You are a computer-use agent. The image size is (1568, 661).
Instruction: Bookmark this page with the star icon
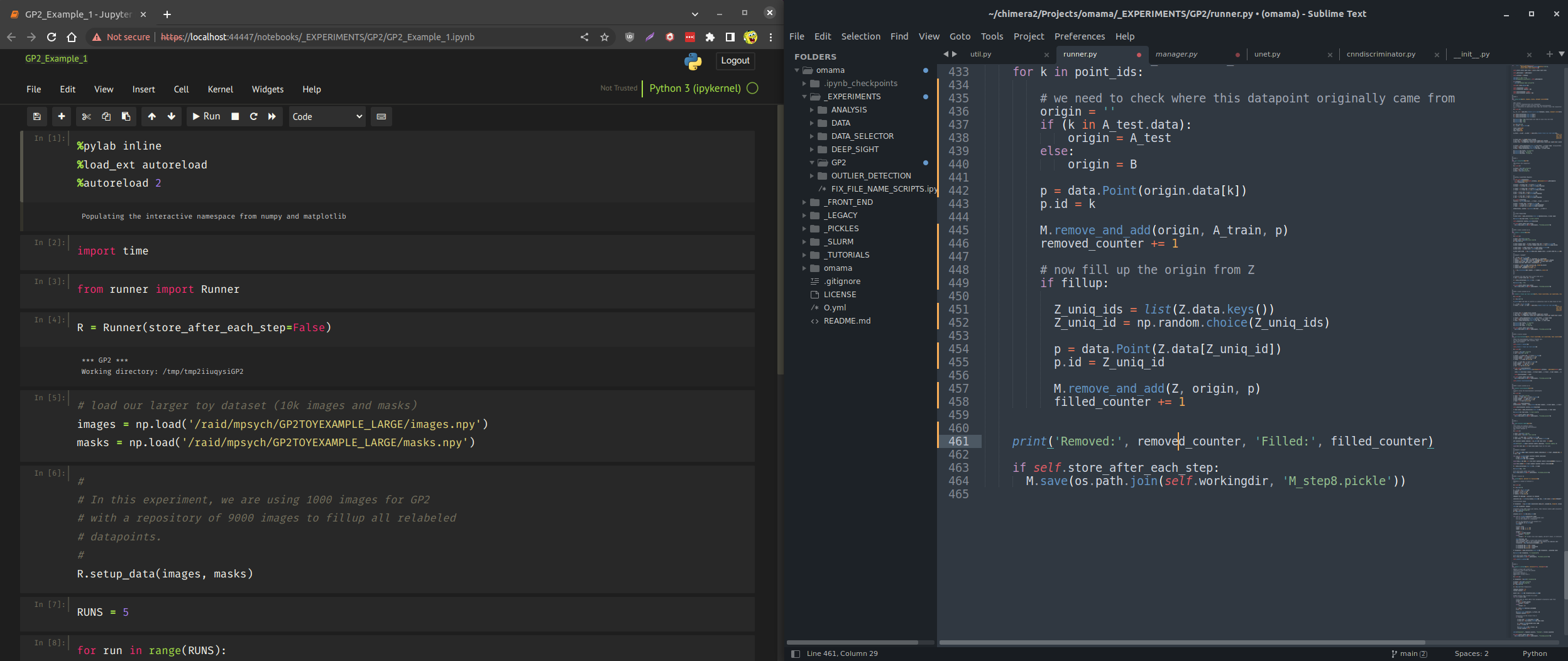(605, 37)
